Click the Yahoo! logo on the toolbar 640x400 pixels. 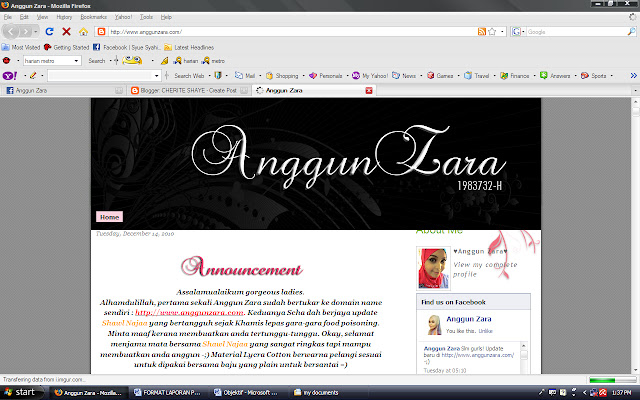(10, 76)
